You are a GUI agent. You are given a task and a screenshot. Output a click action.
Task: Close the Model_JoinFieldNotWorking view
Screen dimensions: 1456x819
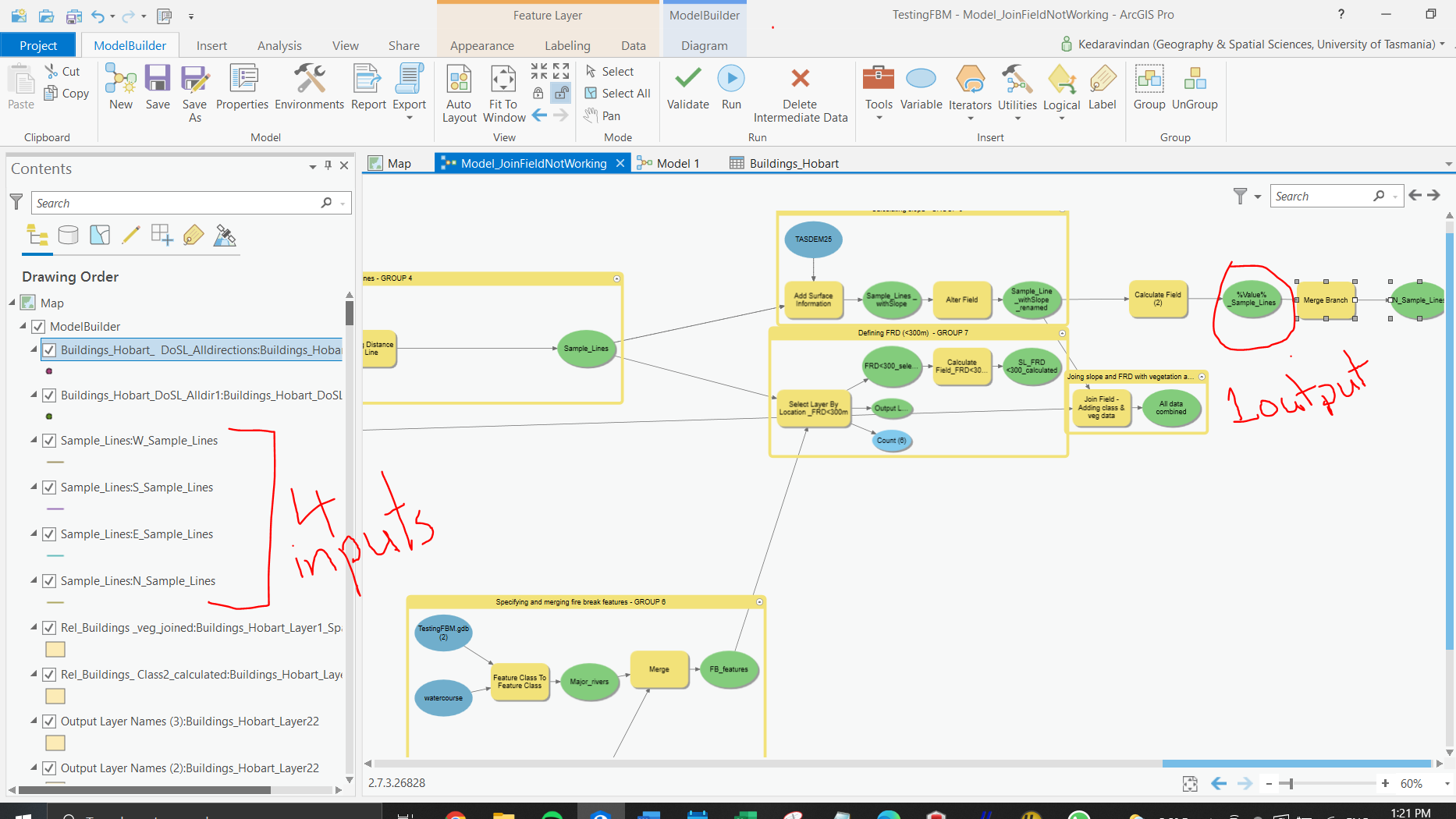(x=620, y=163)
